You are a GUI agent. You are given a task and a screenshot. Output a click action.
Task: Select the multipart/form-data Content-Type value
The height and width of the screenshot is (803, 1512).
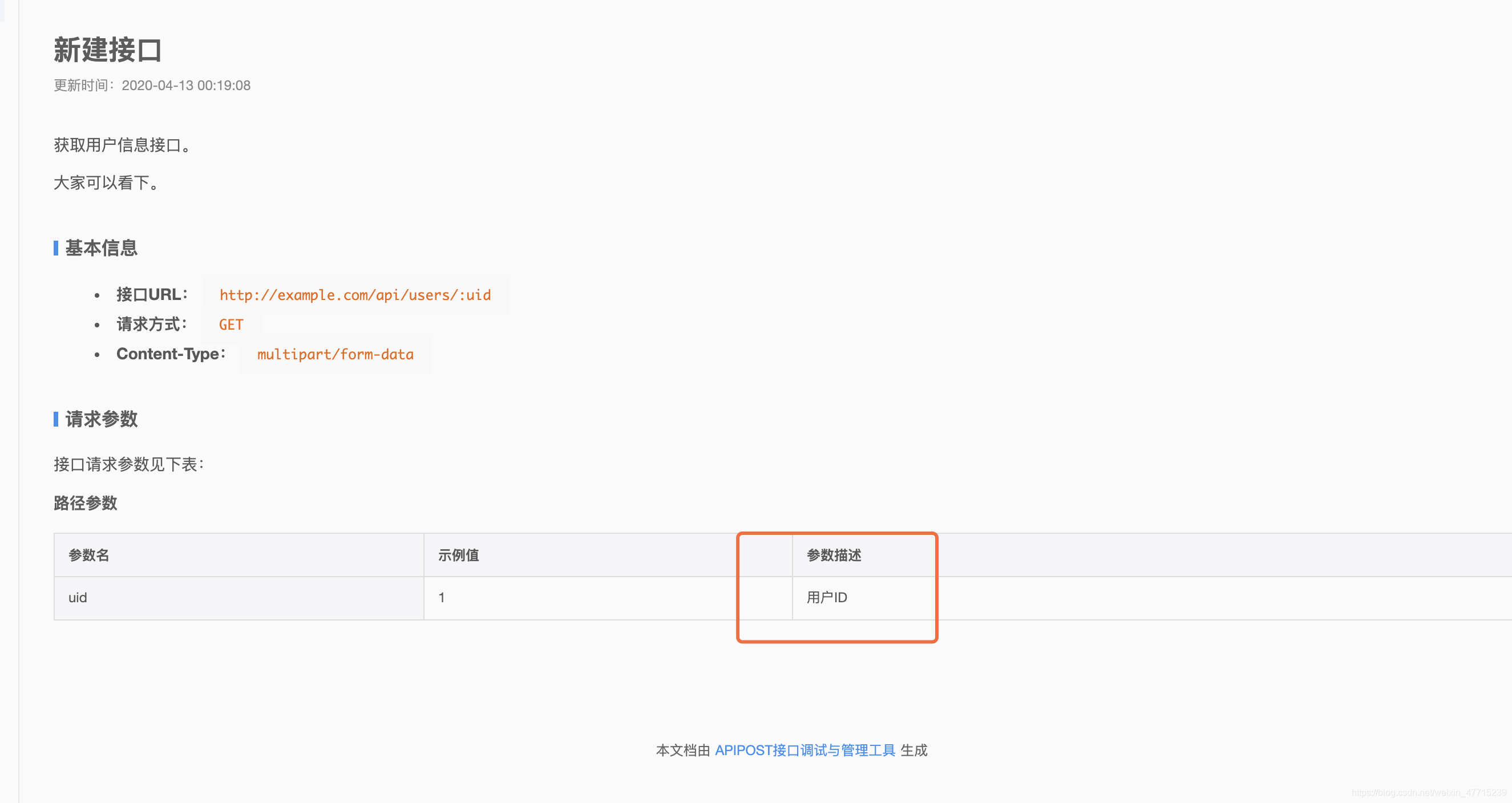click(335, 354)
